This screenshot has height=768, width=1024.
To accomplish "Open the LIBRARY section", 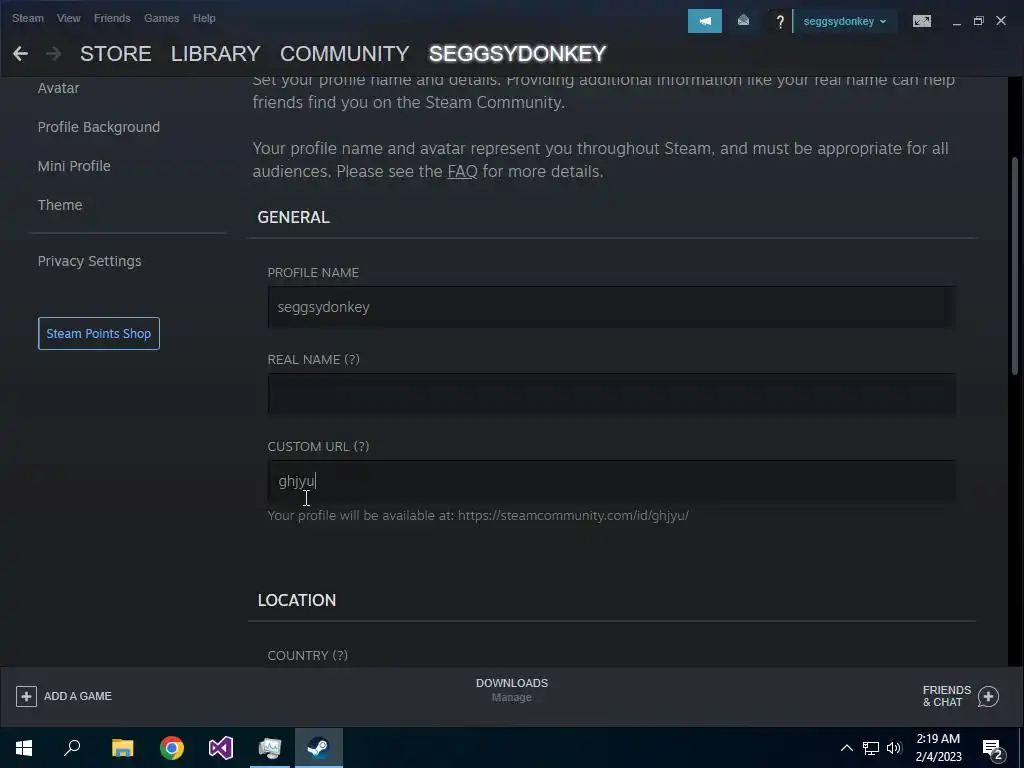I will [216, 54].
